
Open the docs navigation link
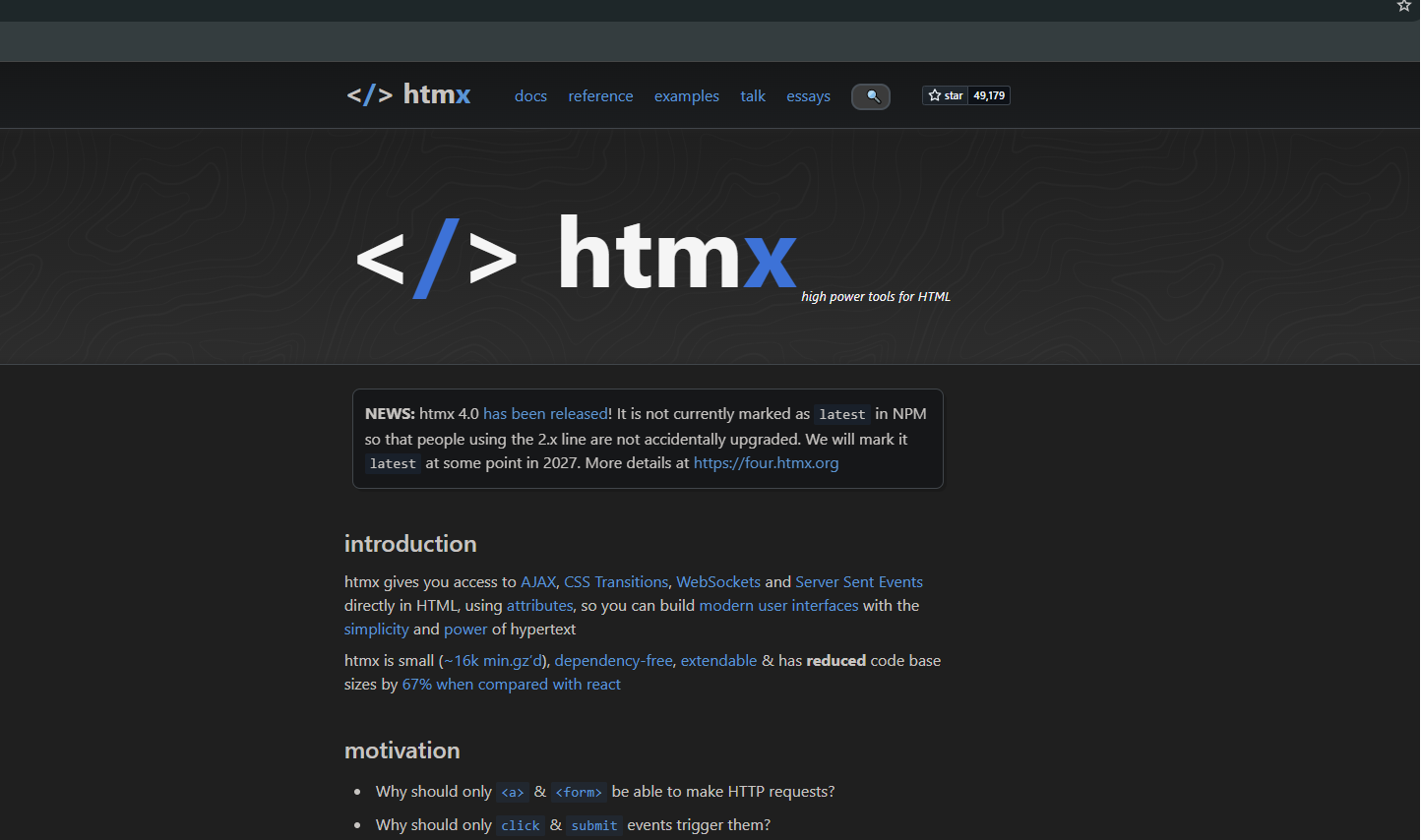530,95
